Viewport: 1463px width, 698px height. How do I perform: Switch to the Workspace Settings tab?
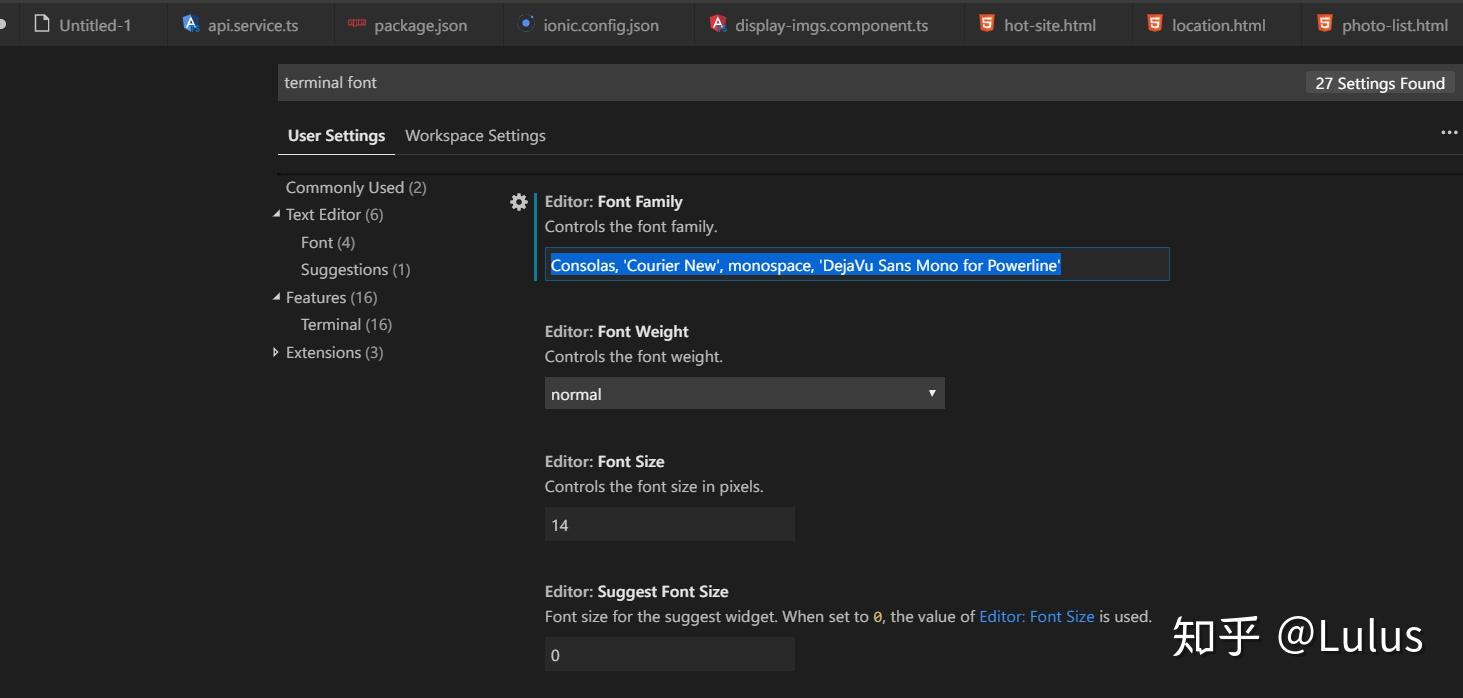(x=475, y=136)
